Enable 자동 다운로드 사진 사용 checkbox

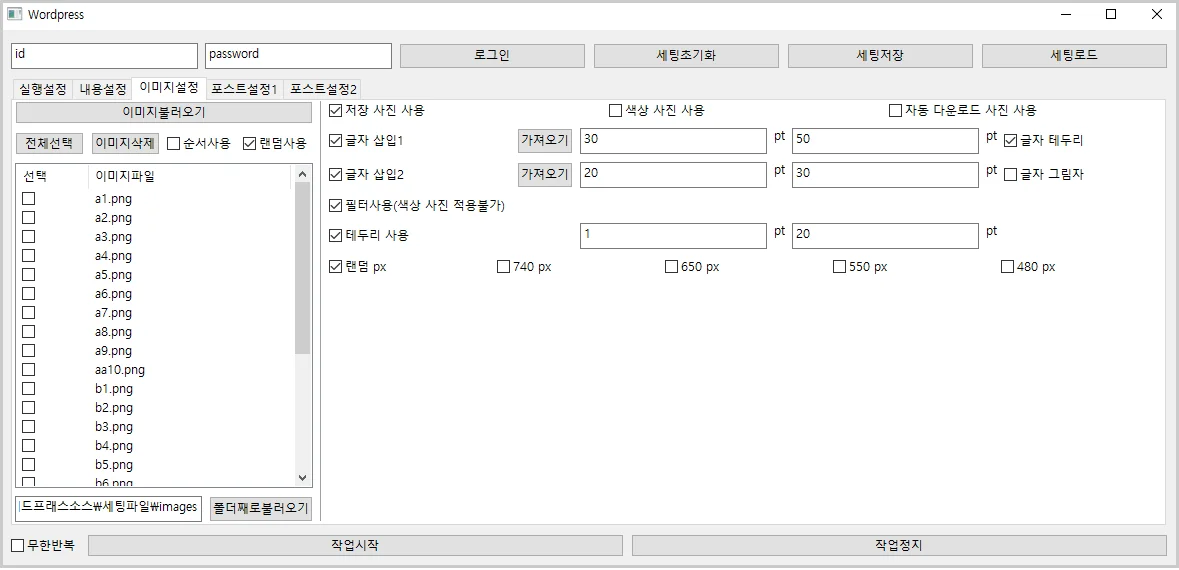click(x=896, y=111)
